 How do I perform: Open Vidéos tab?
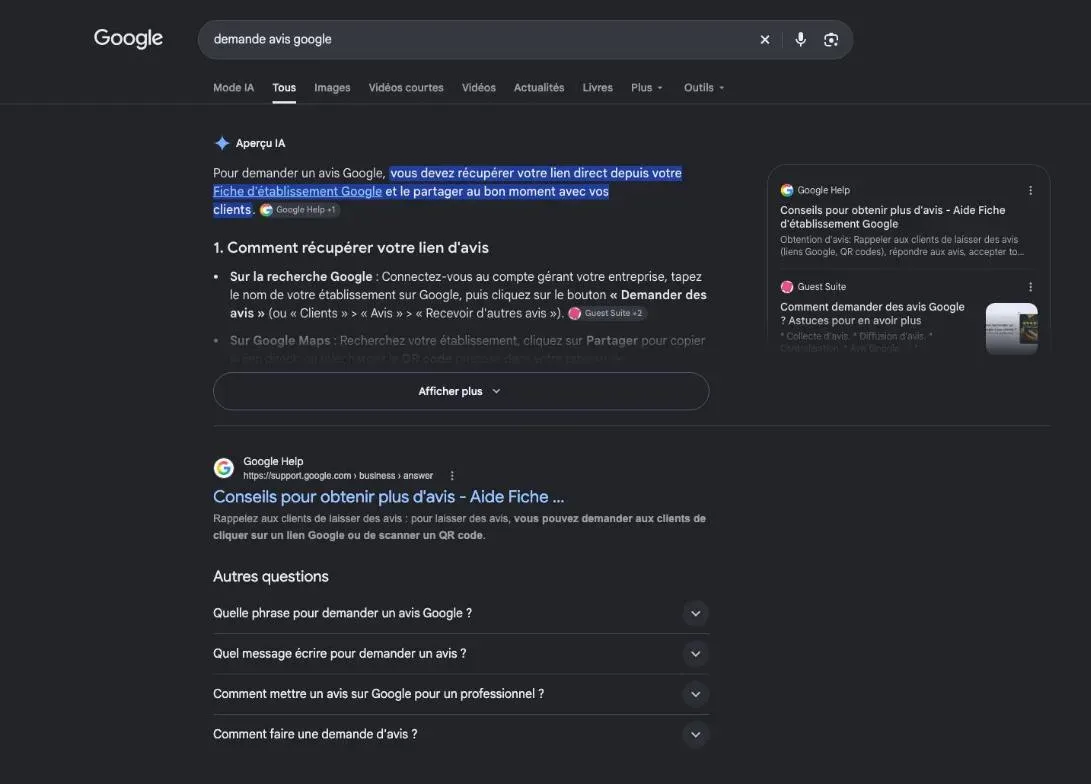coord(479,88)
